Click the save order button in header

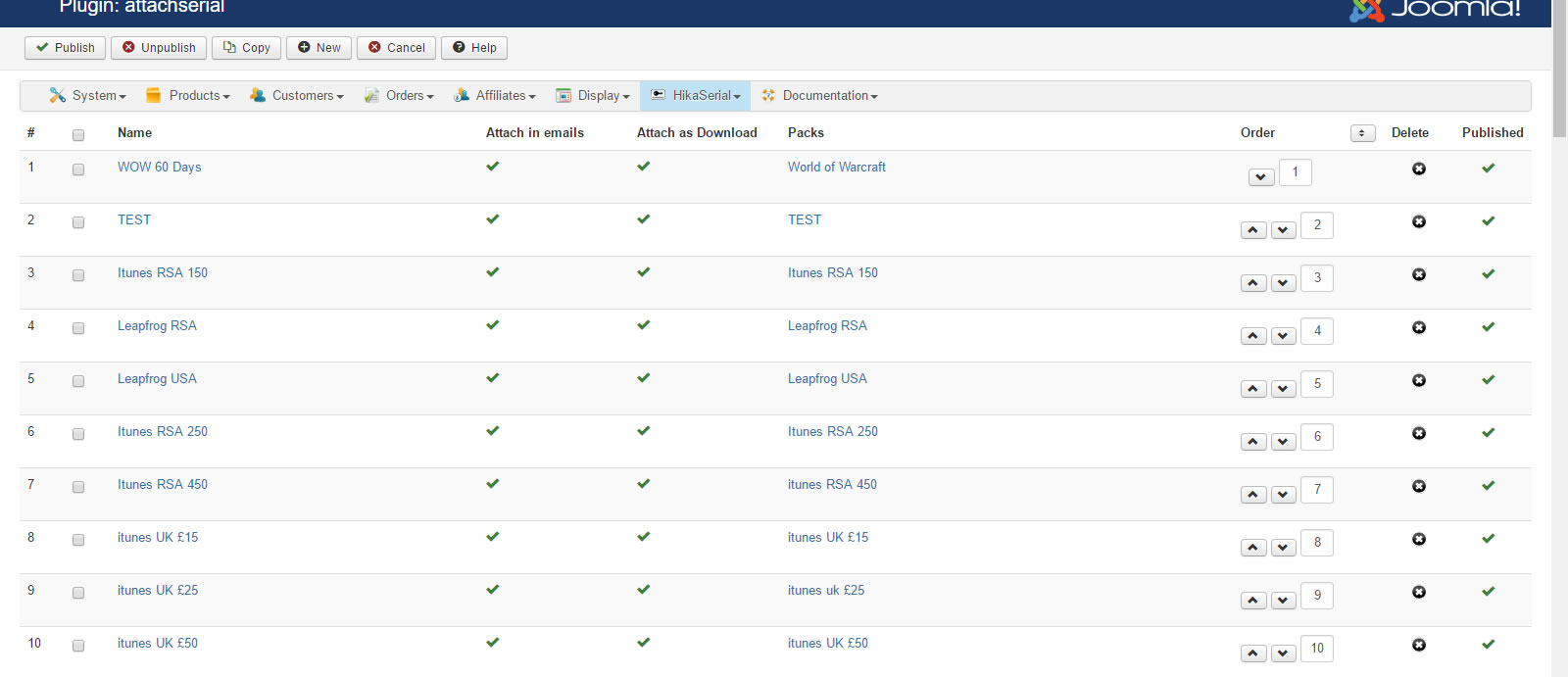(x=1362, y=133)
